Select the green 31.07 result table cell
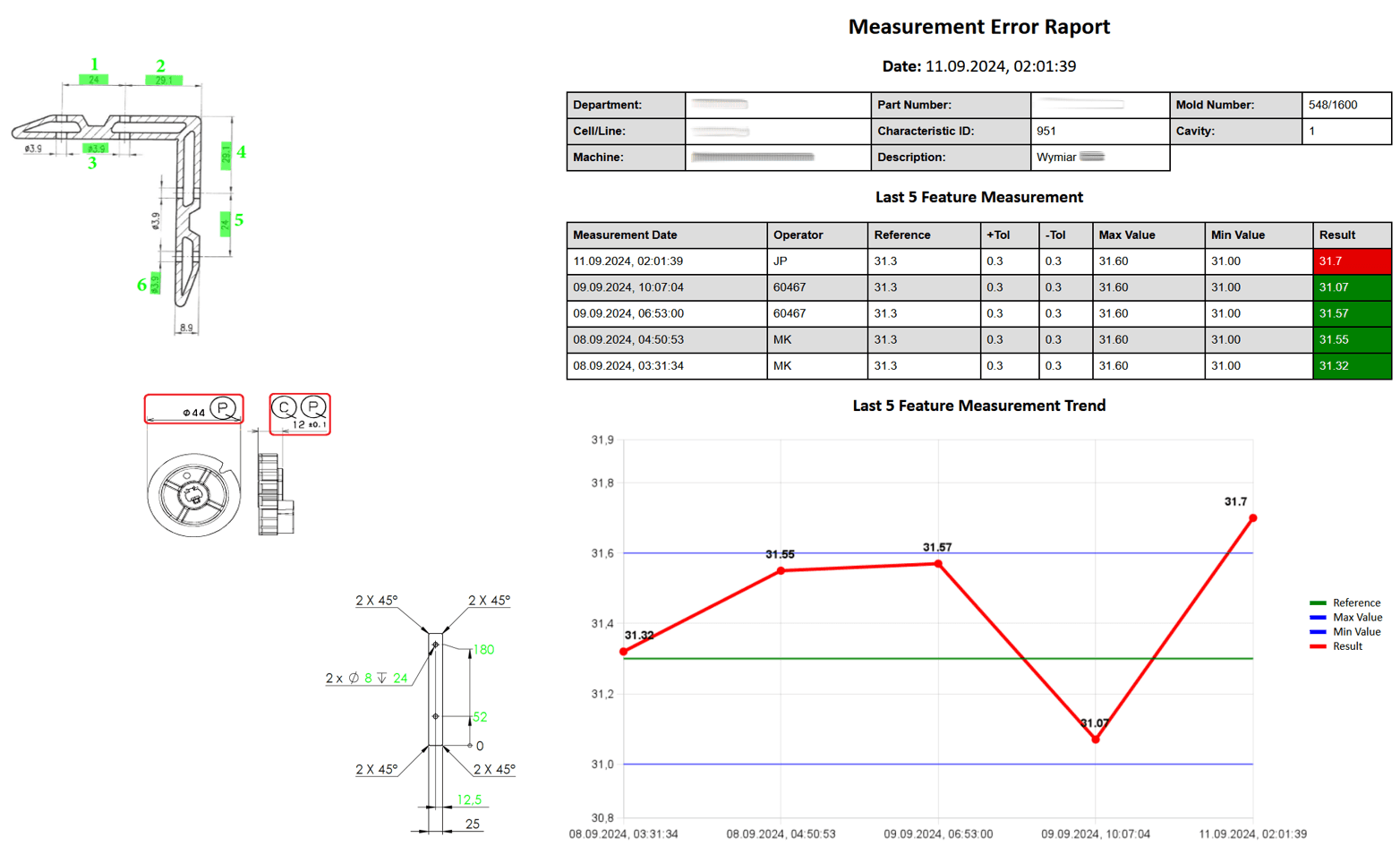 (1352, 287)
